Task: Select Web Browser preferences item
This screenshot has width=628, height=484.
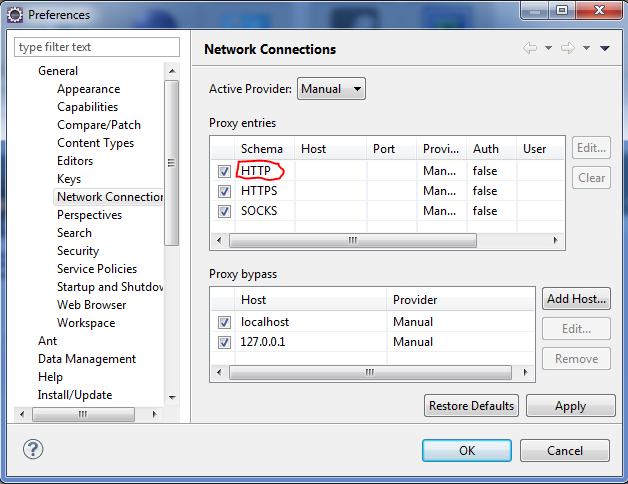Action: [91, 305]
